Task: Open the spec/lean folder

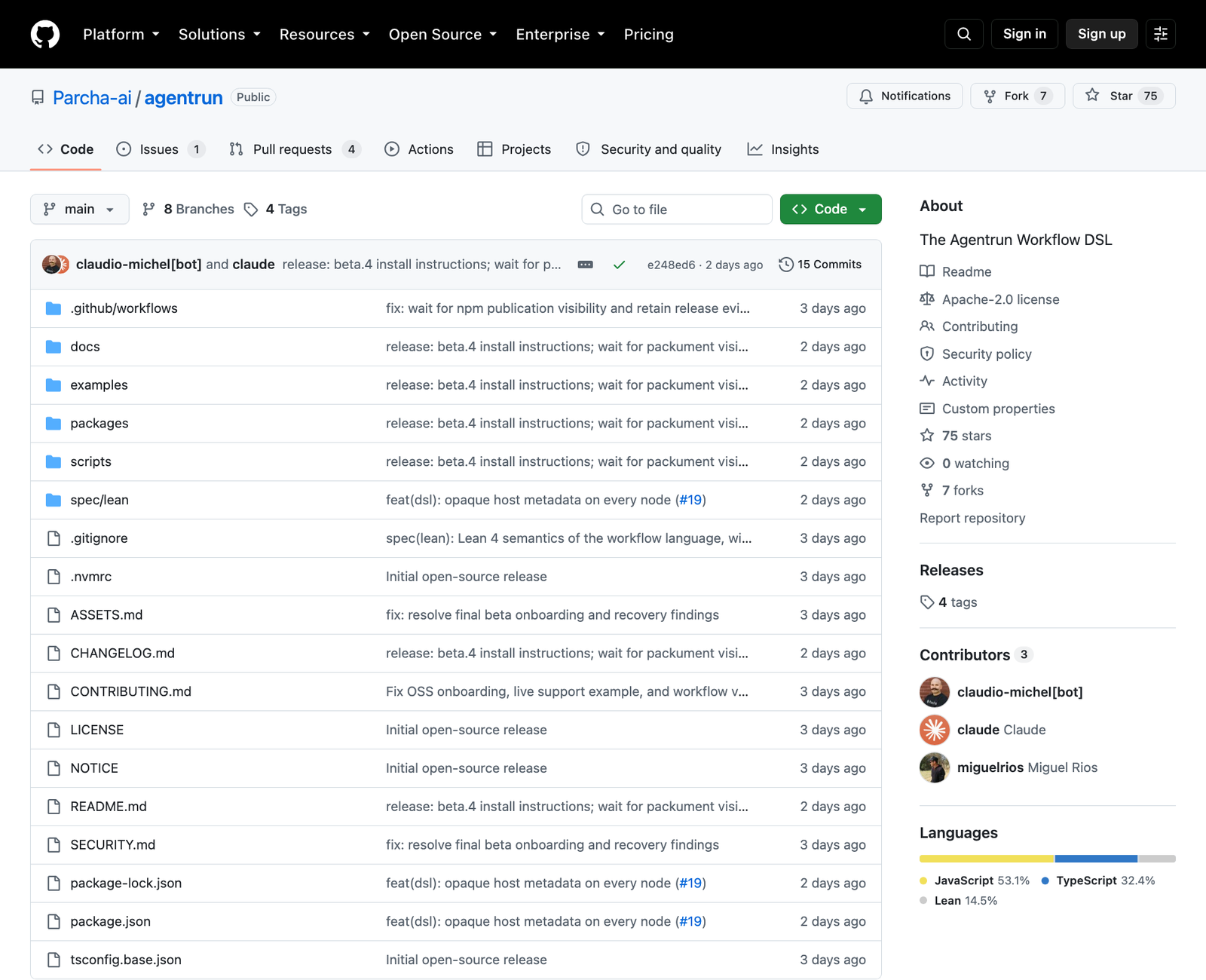Action: (x=99, y=500)
